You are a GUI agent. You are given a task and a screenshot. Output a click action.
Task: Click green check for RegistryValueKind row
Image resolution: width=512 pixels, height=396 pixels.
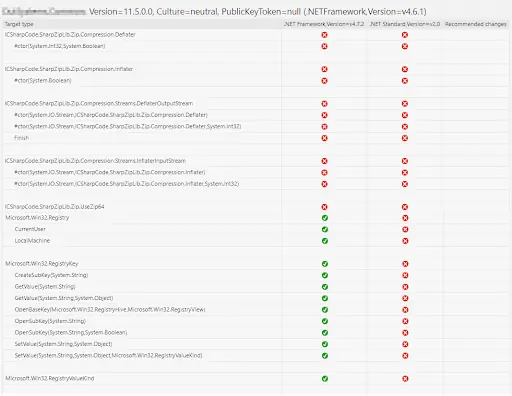pos(325,378)
